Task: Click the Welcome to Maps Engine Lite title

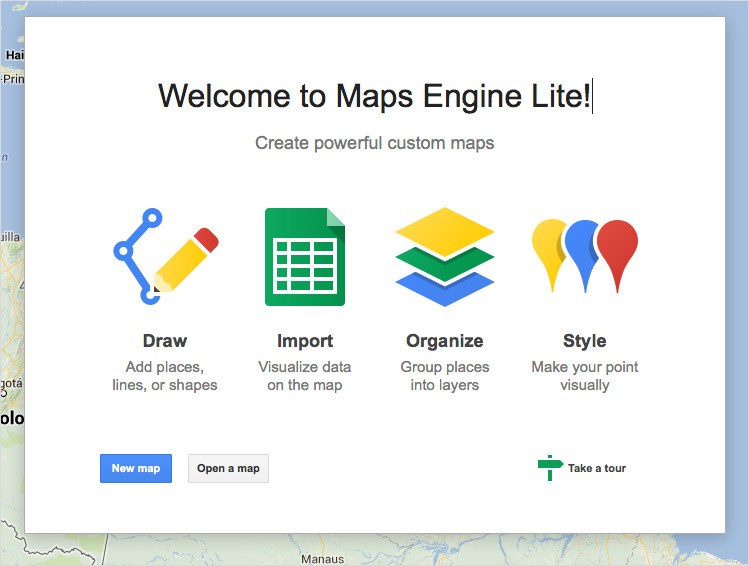Action: 374,96
